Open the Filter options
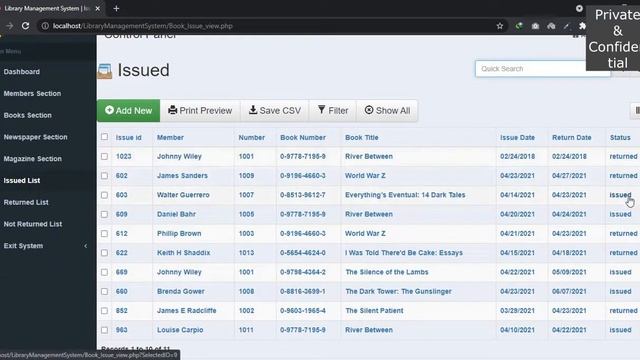The width and height of the screenshot is (640, 360). tap(333, 111)
